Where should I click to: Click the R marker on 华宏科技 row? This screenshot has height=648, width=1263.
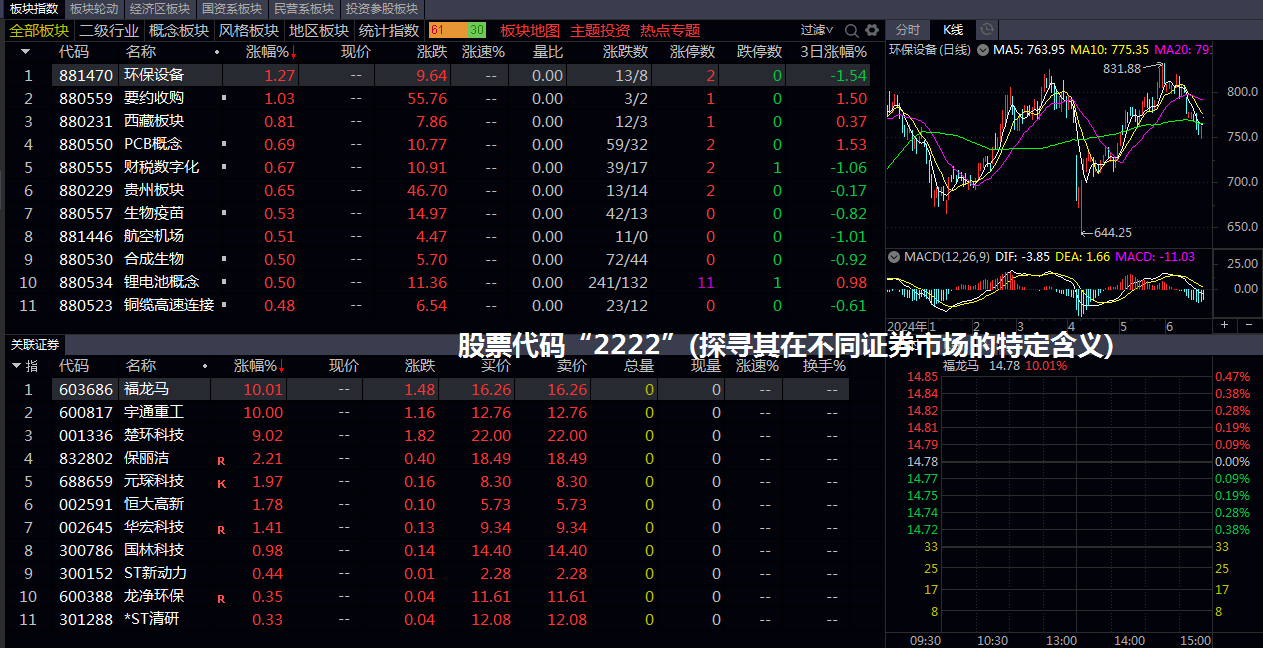click(x=221, y=530)
